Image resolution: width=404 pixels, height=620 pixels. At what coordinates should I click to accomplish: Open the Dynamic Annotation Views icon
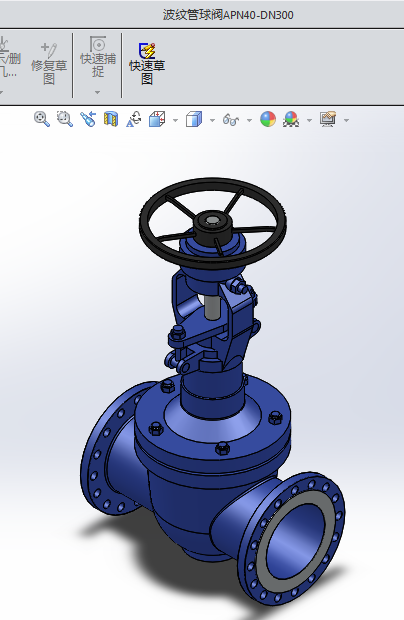[x=134, y=119]
